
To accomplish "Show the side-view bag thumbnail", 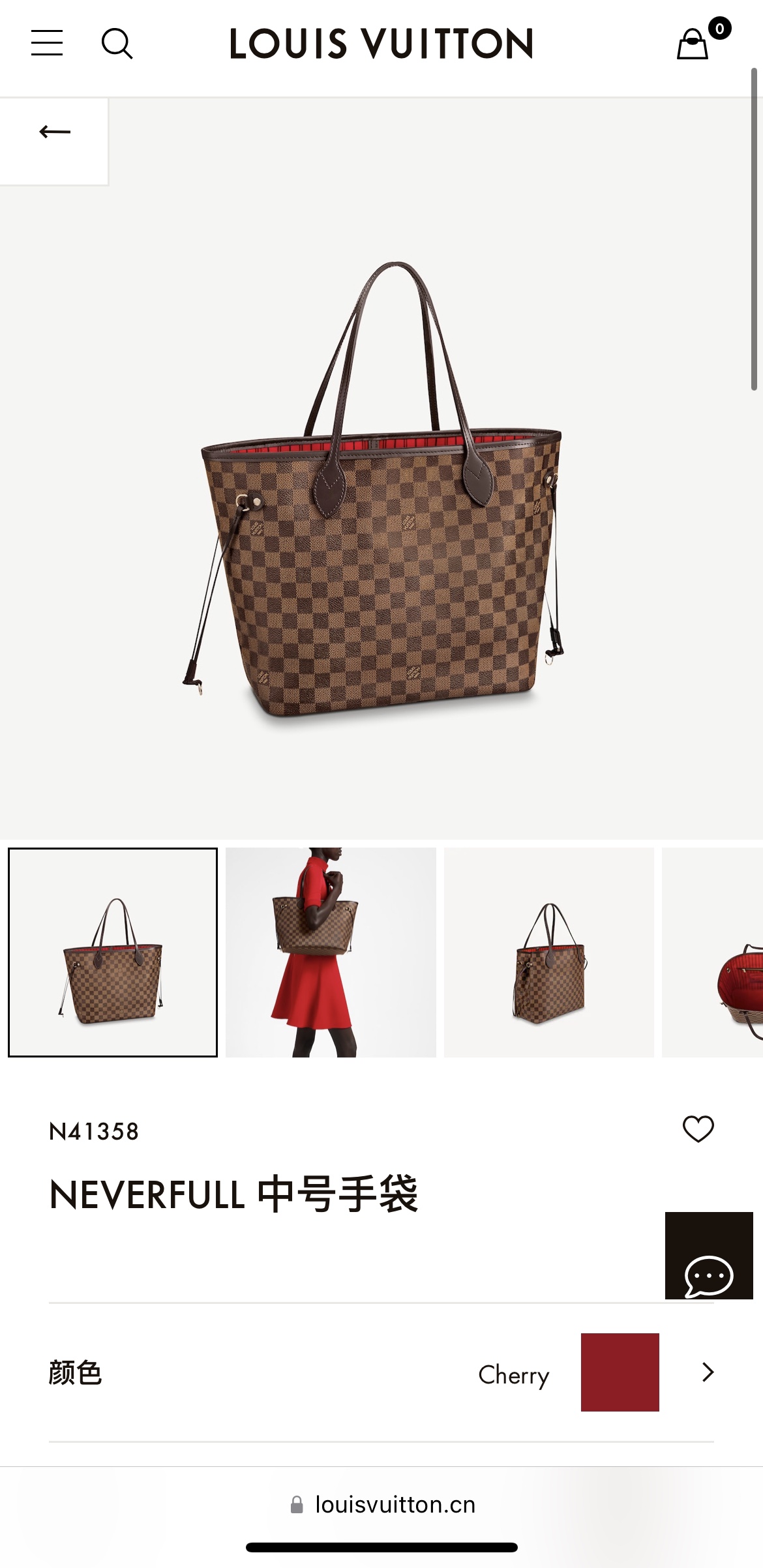I will 549,953.
